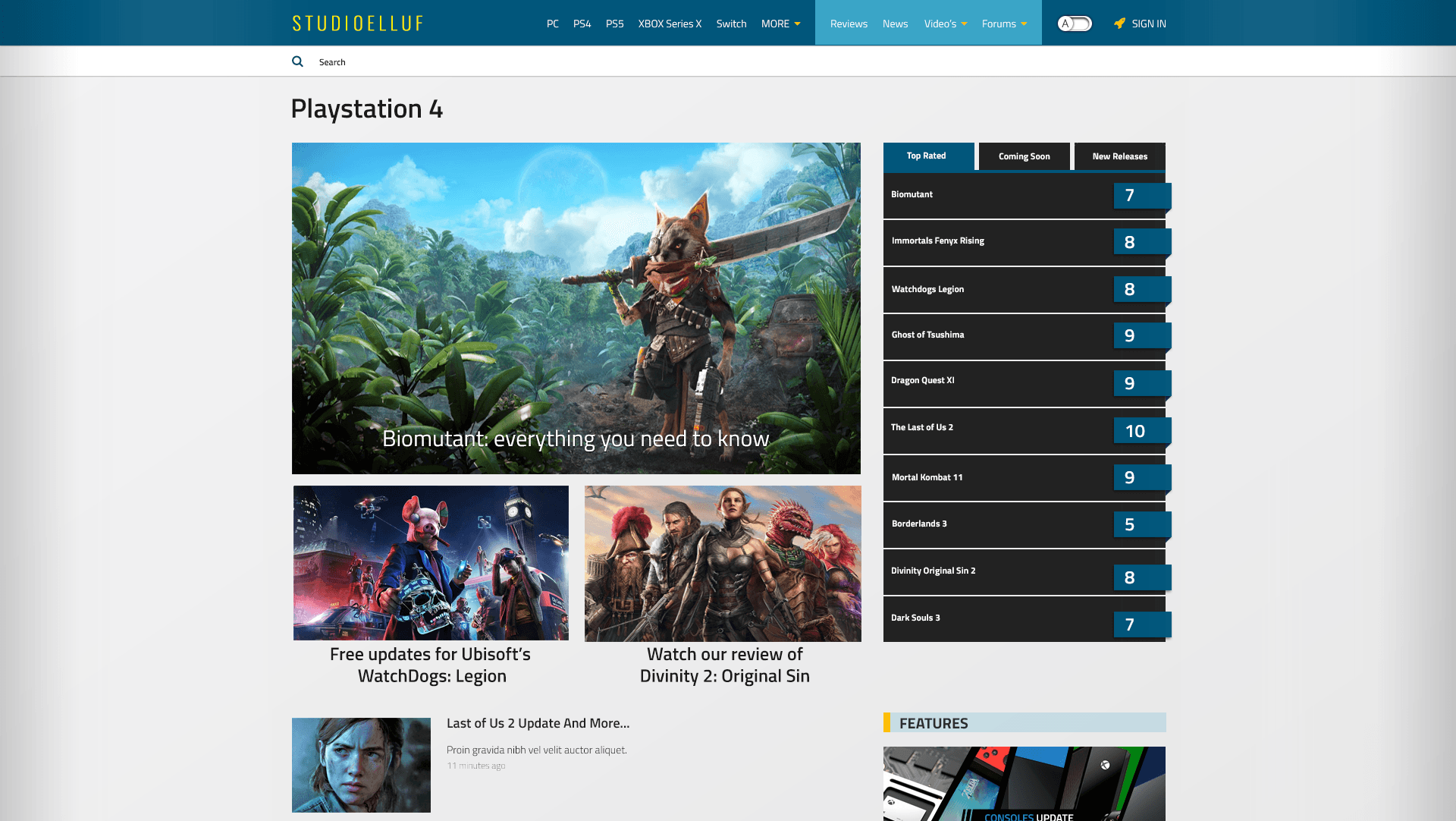Select Dragon Quest XI row
The height and width of the screenshot is (821, 1456).
tap(1025, 383)
